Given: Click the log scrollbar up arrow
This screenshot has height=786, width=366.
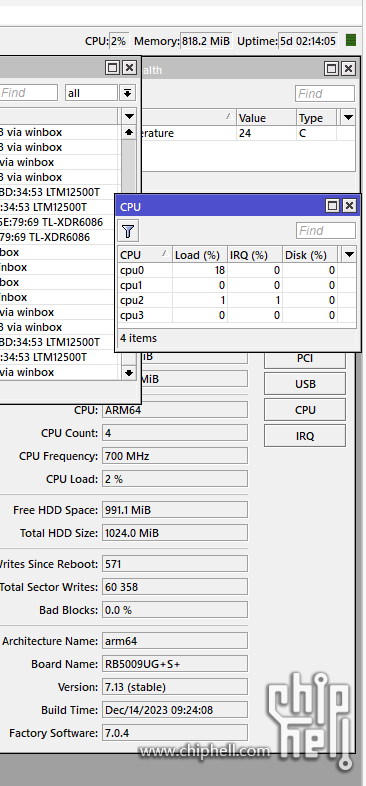Looking at the screenshot, I should (129, 132).
